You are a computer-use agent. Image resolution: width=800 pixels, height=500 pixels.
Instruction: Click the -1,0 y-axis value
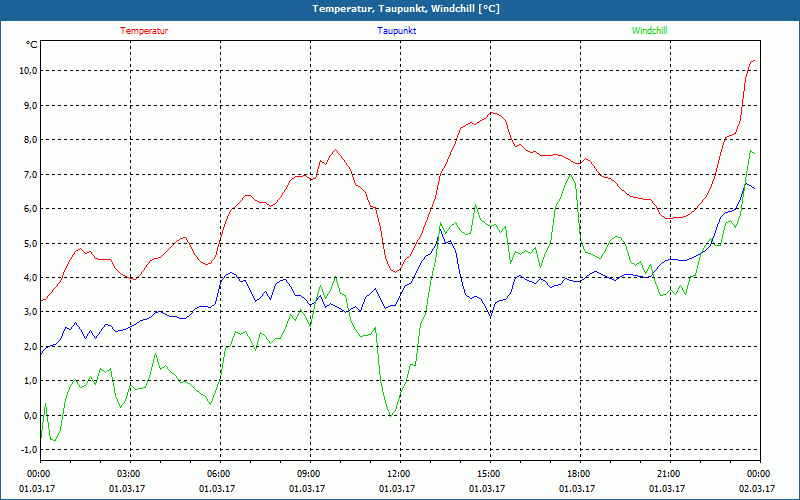(x=28, y=449)
